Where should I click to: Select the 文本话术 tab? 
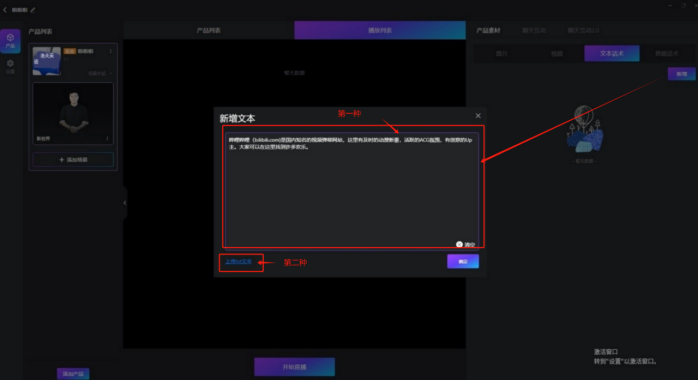612,54
